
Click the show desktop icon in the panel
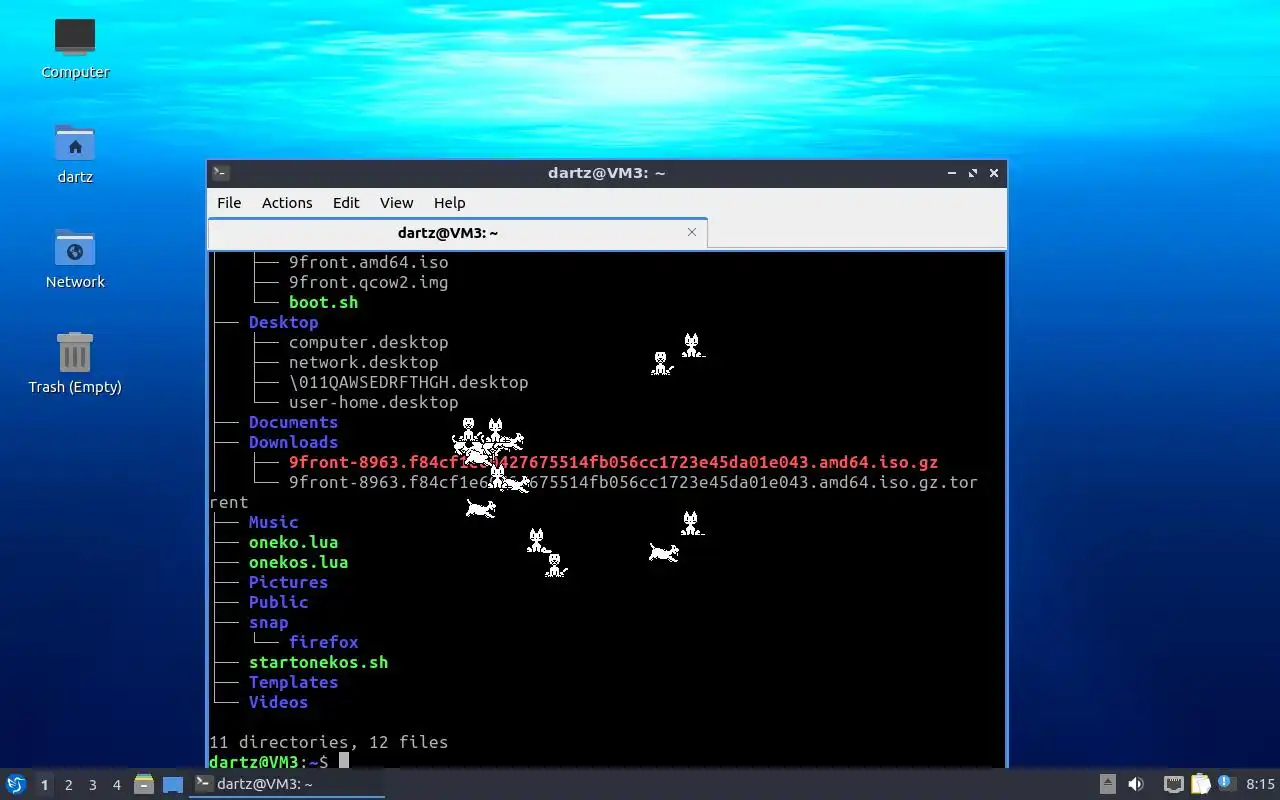(173, 784)
